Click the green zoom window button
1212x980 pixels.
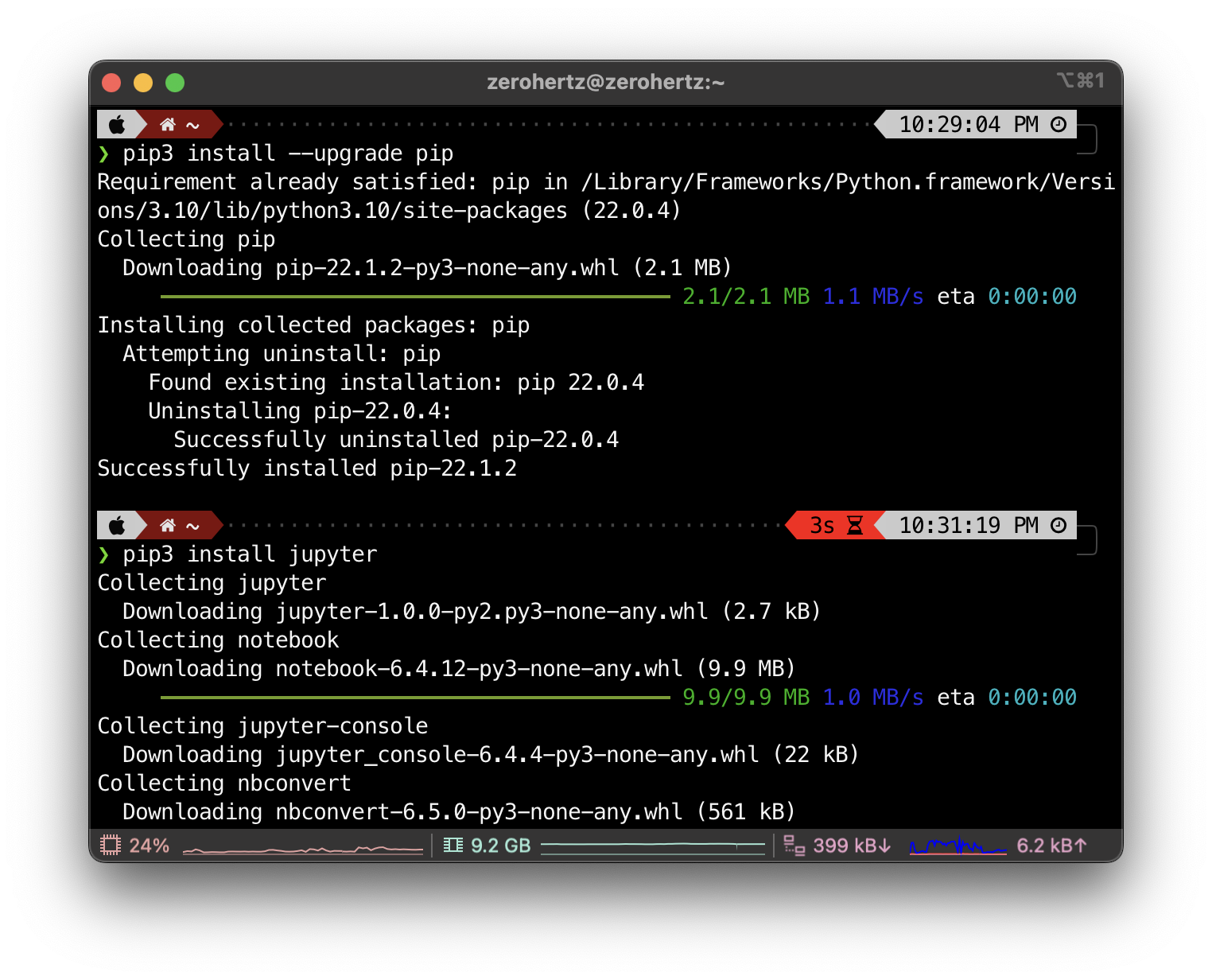pos(175,83)
